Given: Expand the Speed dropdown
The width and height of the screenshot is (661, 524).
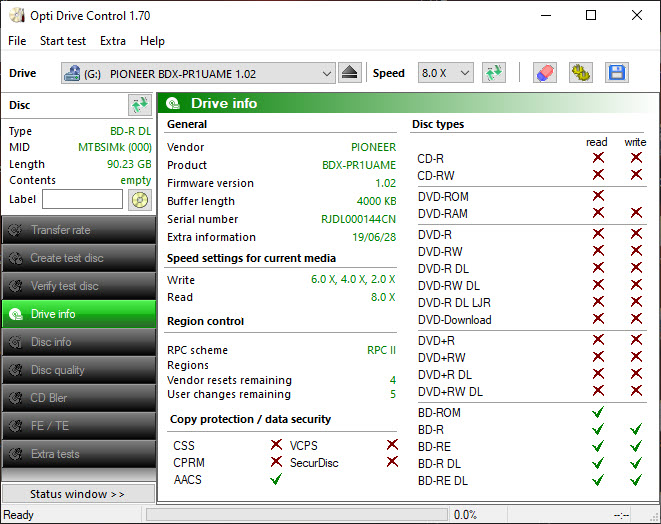Looking at the screenshot, I should [x=445, y=73].
